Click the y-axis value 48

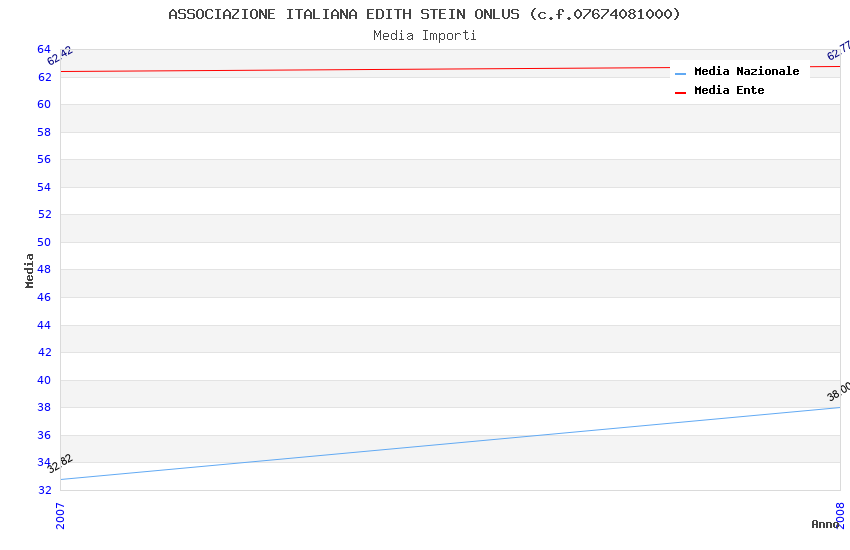44,269
